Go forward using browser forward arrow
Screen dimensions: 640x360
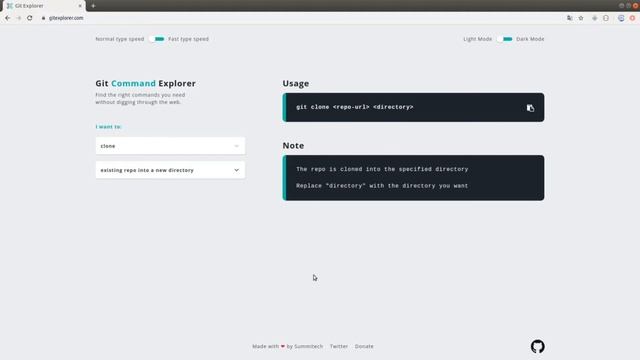pos(19,18)
